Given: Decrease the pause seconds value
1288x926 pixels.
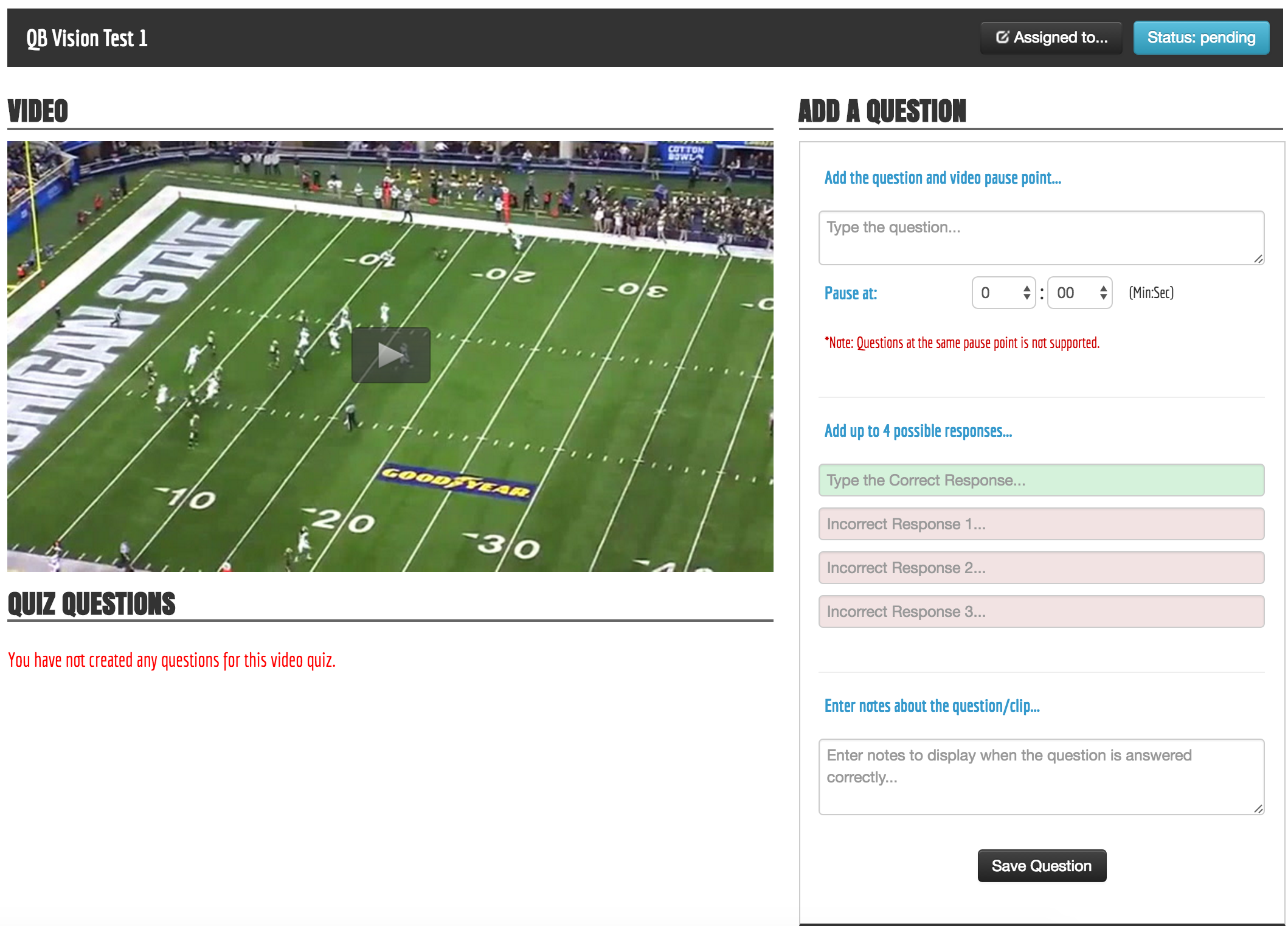Looking at the screenshot, I should (x=1103, y=298).
